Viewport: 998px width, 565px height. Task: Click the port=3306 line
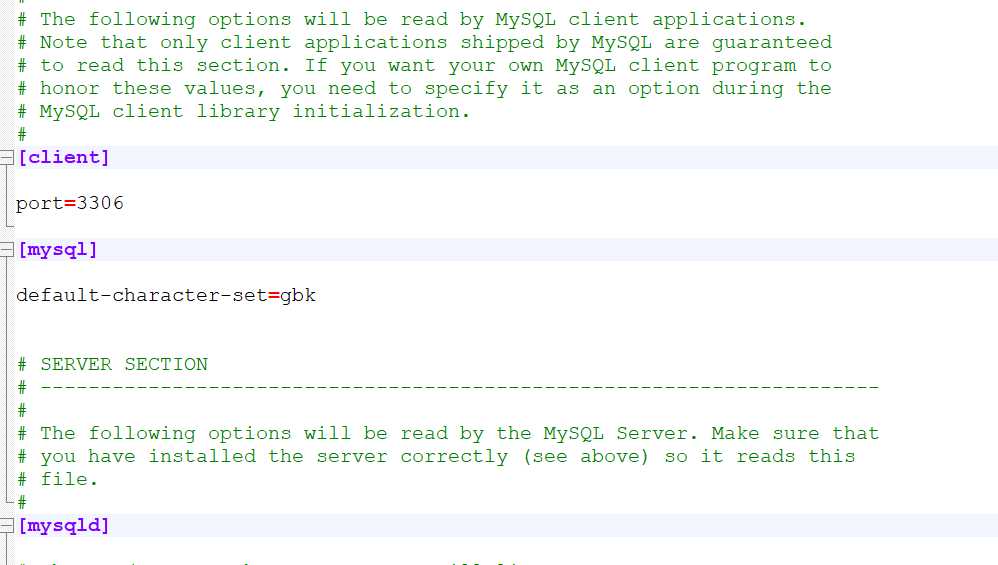(70, 204)
